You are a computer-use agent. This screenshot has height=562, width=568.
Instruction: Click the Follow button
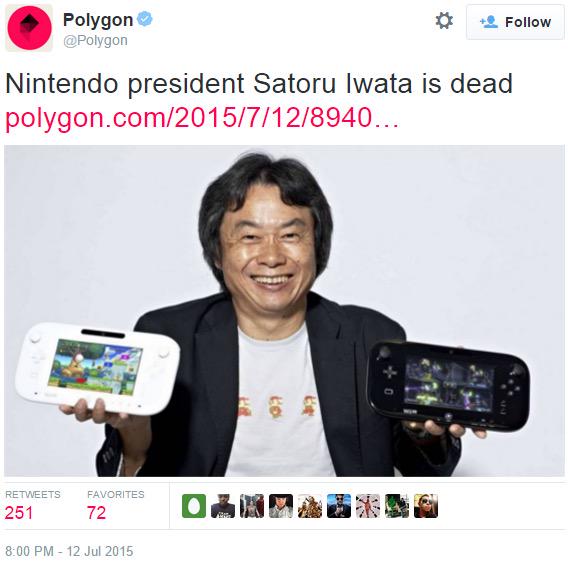(515, 22)
